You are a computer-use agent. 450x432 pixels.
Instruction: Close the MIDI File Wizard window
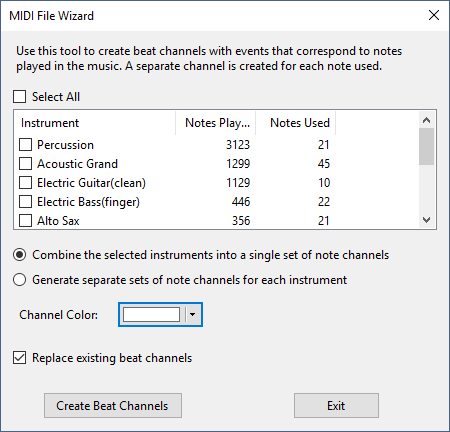pos(434,15)
